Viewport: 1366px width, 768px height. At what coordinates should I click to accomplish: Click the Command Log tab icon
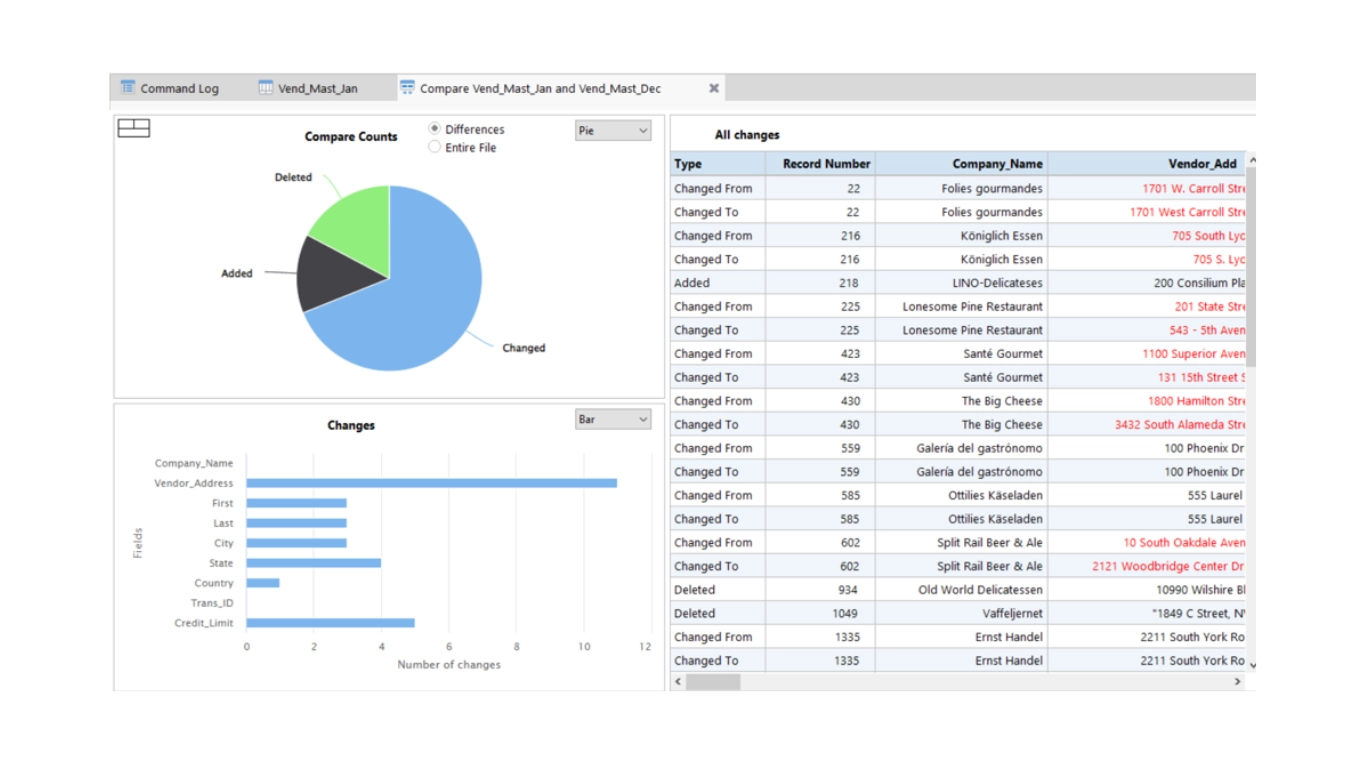pyautogui.click(x=127, y=88)
